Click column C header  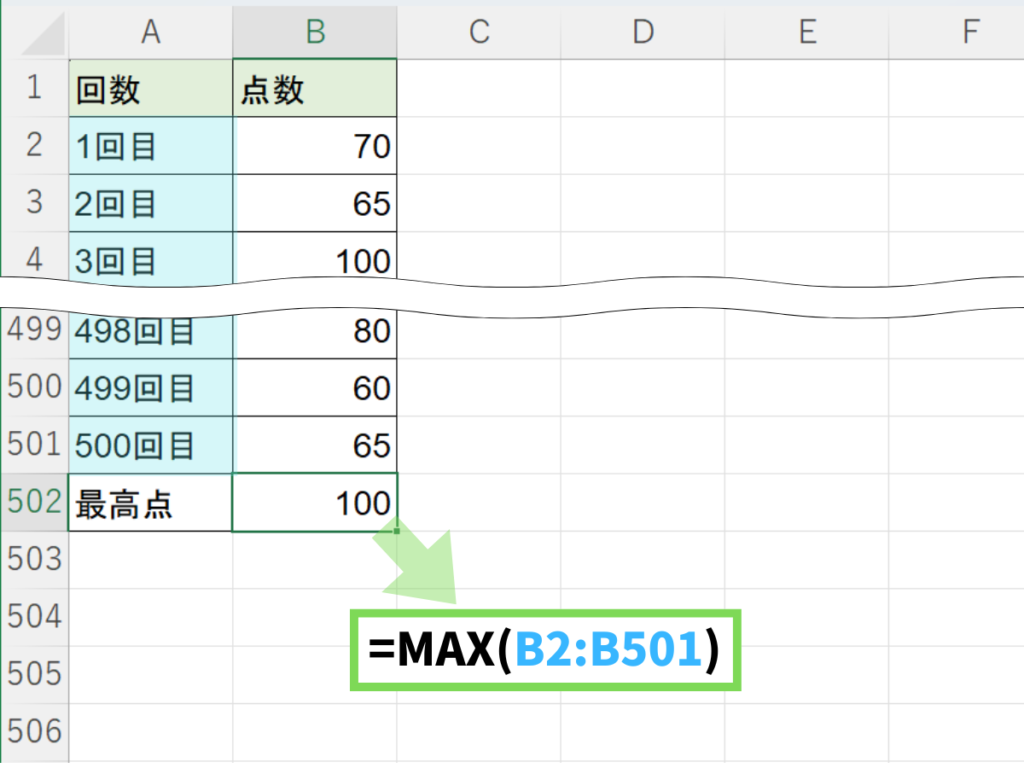(x=479, y=32)
